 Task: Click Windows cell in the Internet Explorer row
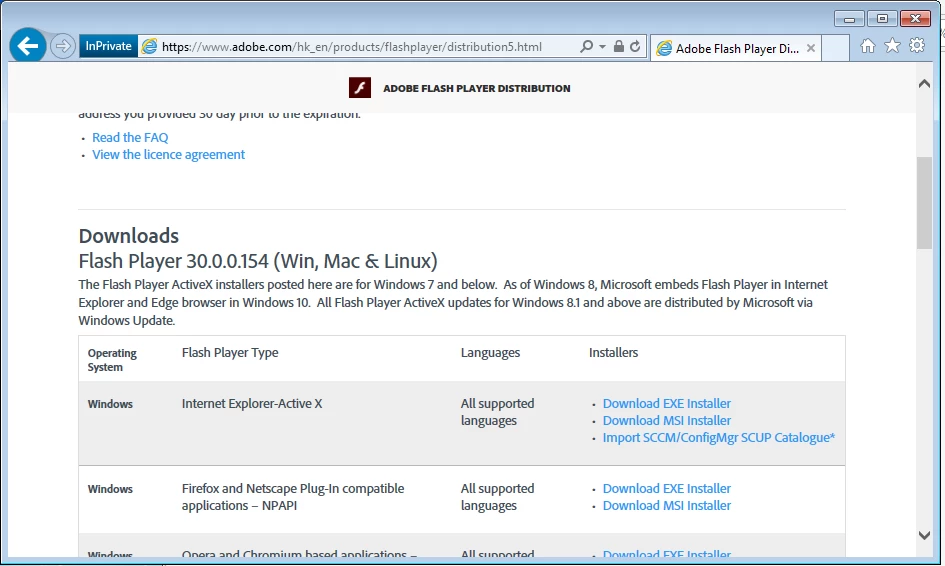pyautogui.click(x=110, y=404)
